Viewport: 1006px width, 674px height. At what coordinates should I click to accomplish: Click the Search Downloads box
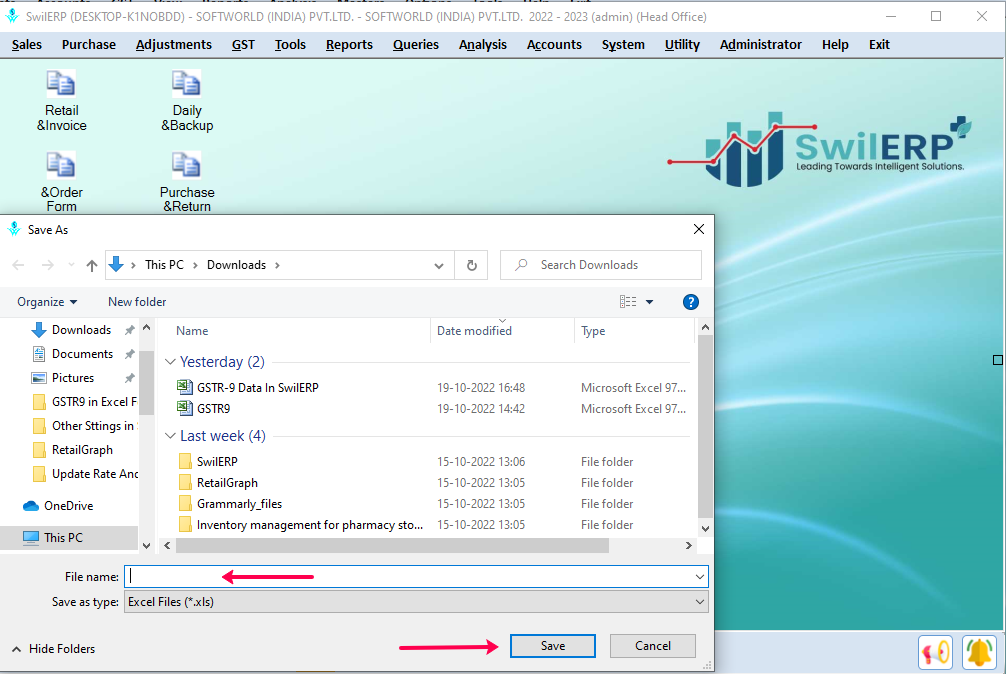point(601,265)
